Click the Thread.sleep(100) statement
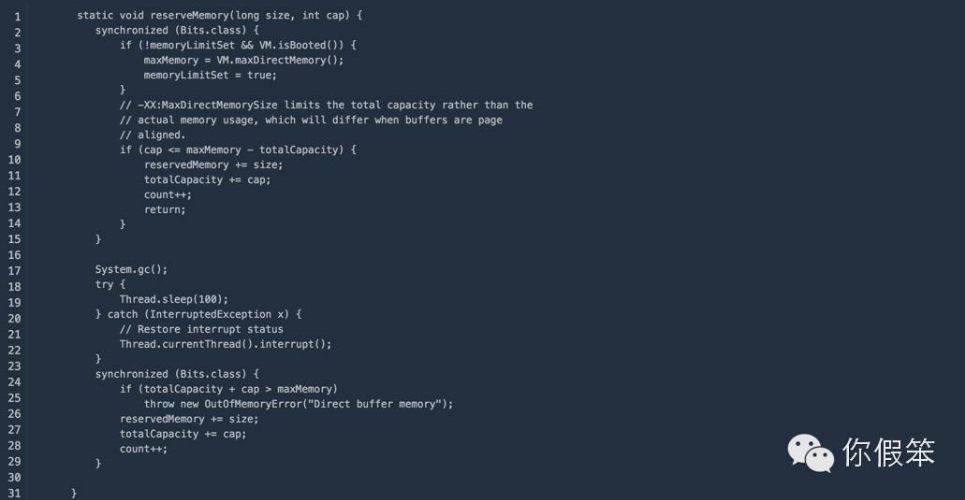 [174, 299]
